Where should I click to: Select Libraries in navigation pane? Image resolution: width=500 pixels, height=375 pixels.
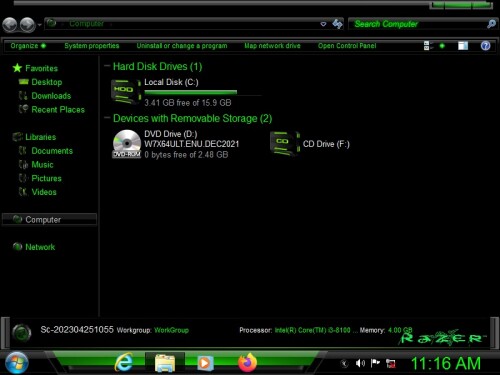click(40, 137)
